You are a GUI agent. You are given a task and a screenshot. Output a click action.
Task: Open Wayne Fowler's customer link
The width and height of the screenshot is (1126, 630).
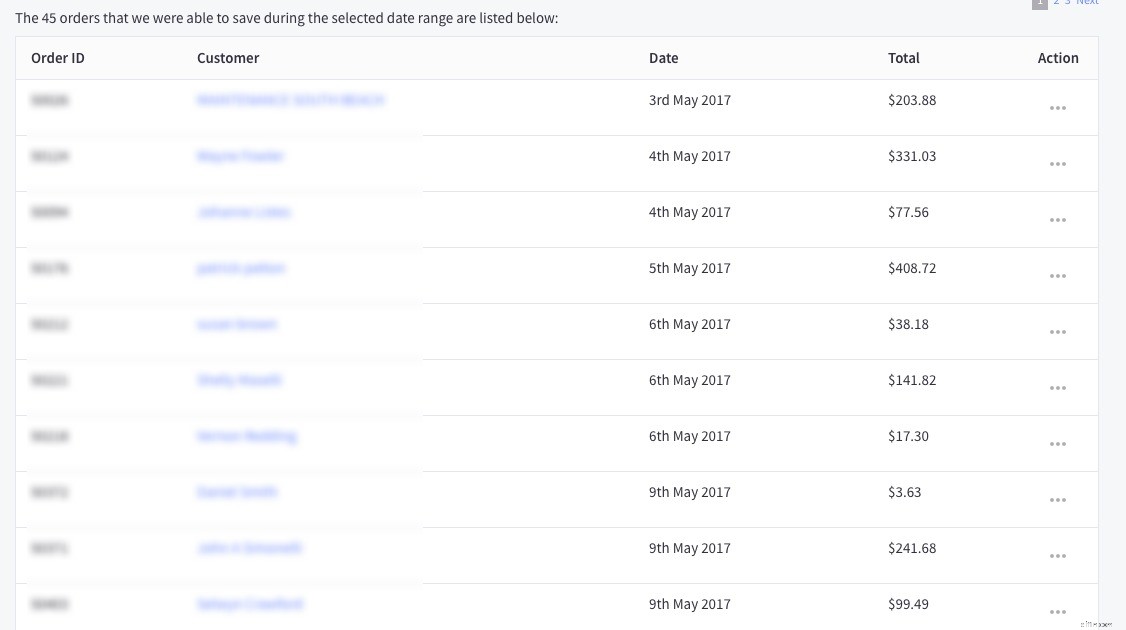[241, 156]
